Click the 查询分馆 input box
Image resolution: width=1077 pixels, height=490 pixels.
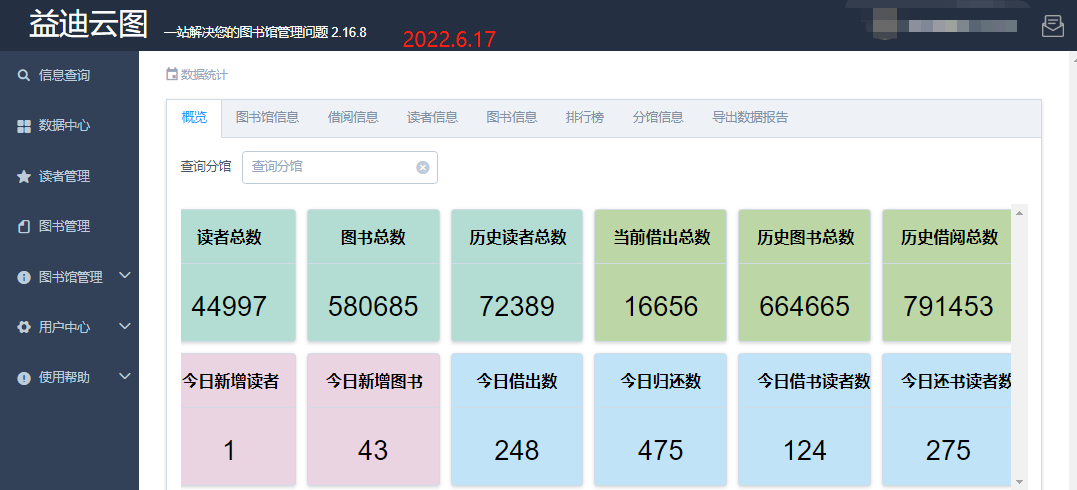[x=328, y=167]
